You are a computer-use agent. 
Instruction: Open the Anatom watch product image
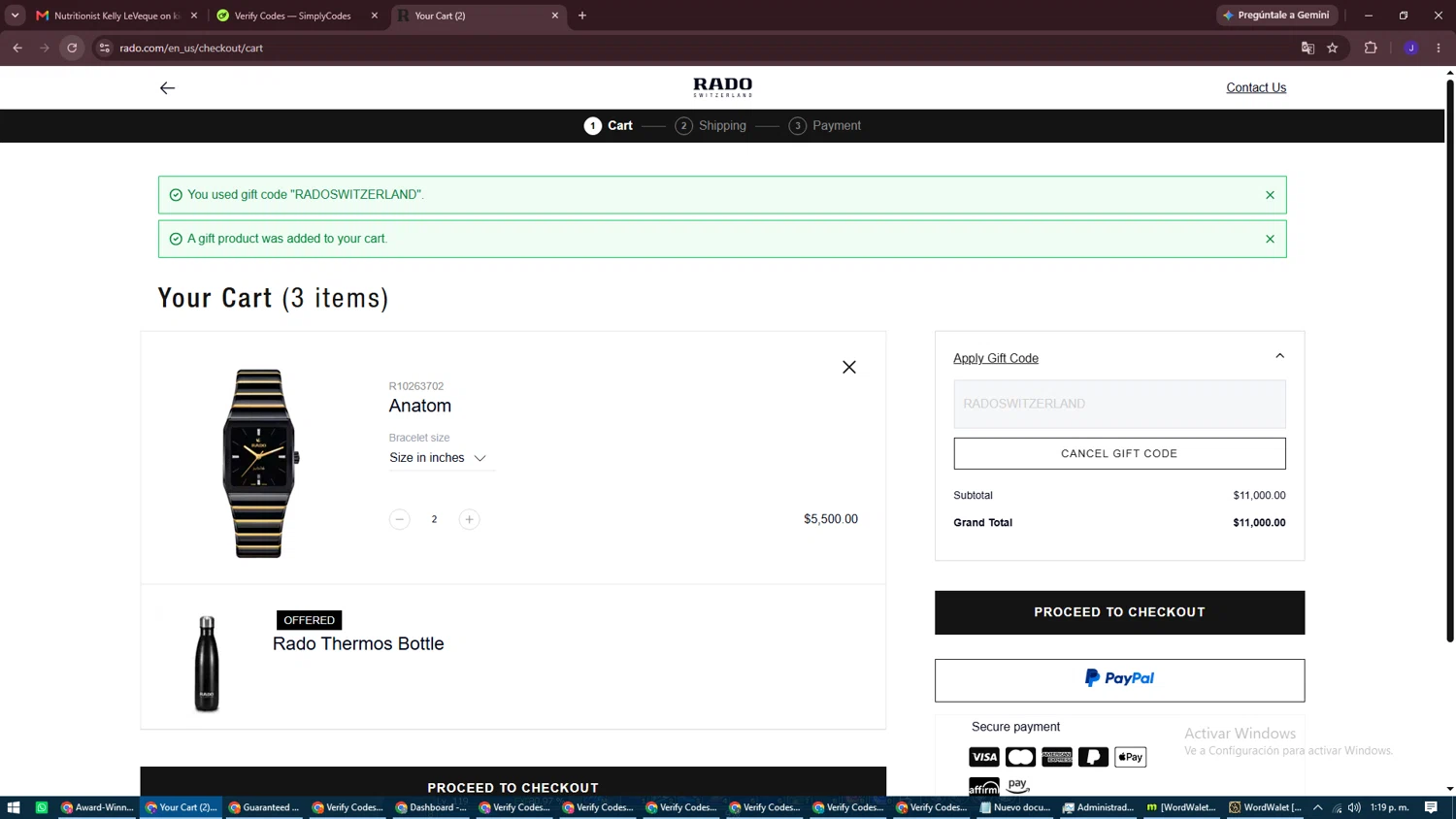(259, 463)
